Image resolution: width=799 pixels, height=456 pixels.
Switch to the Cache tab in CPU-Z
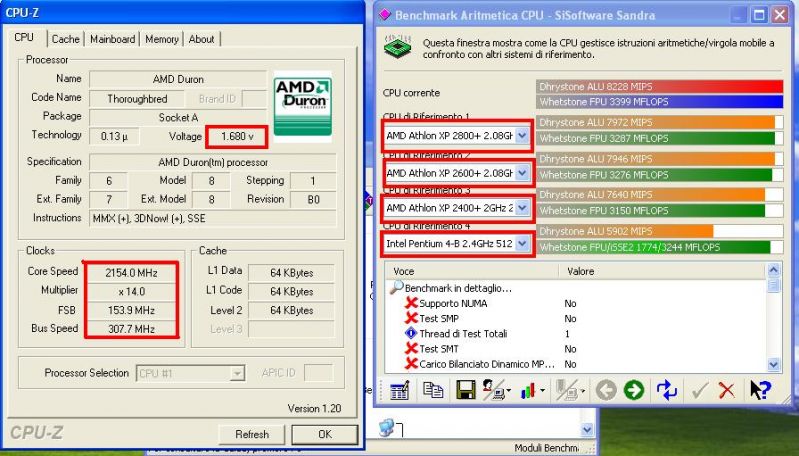click(x=65, y=39)
